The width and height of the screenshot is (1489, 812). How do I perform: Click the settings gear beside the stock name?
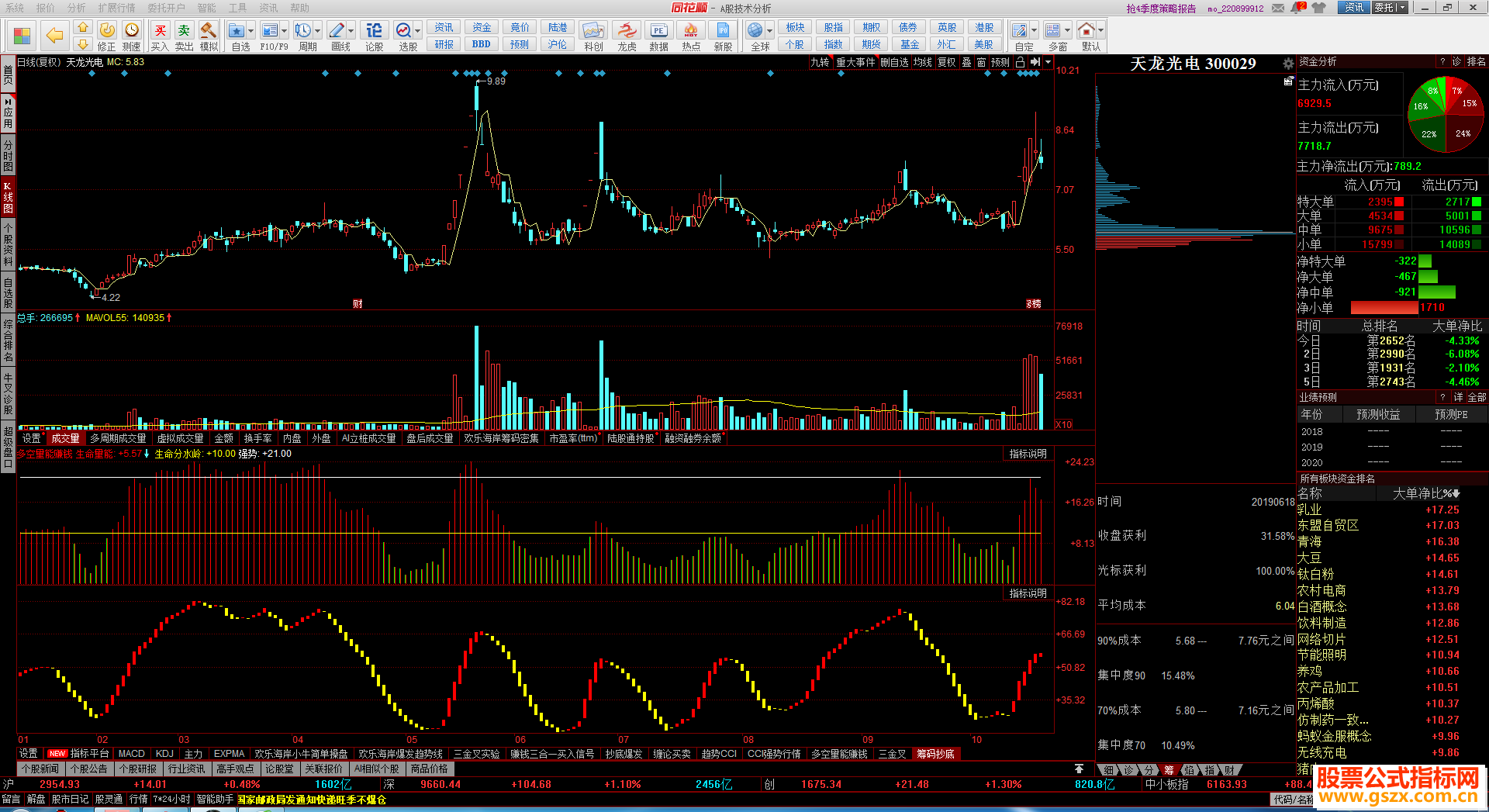point(1288,64)
